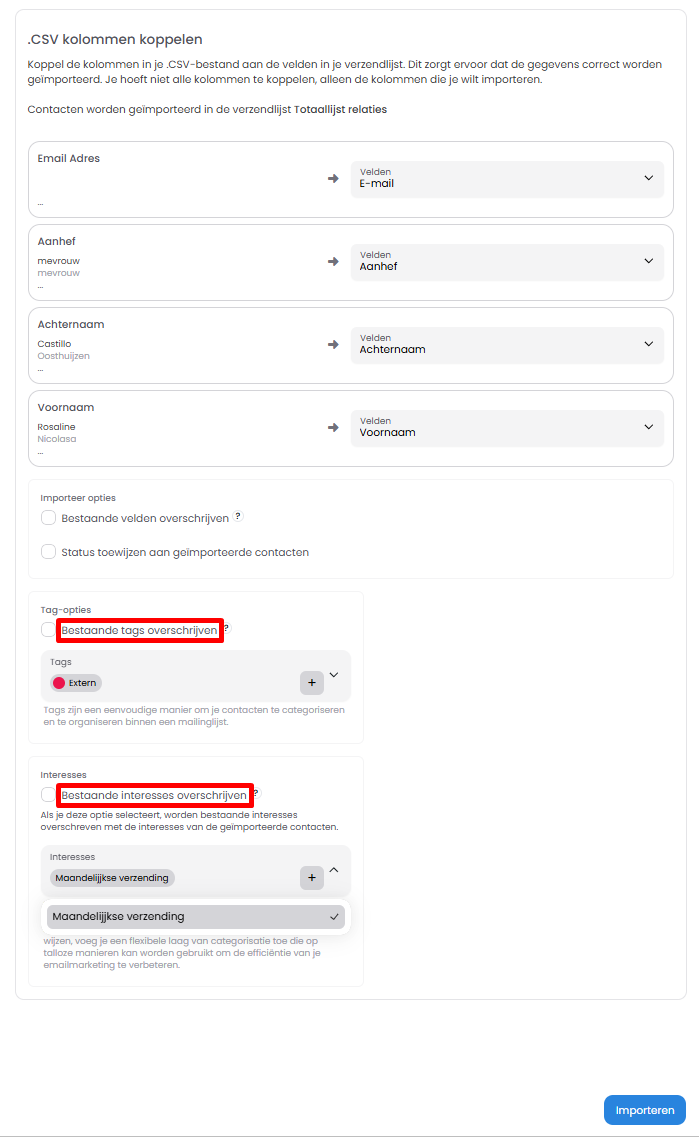Screen dimensions: 699x1137
Task: Click help icon beside Bestaande tags overschrijven
Action: 227,629
